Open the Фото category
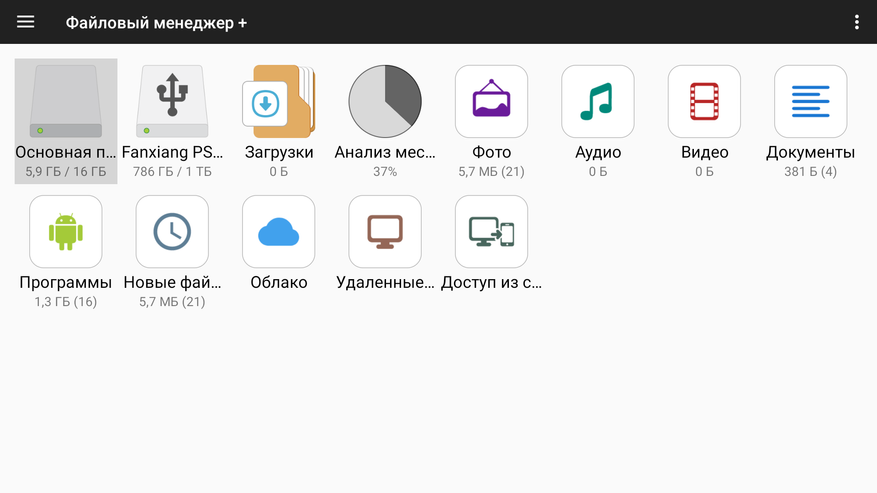 (491, 102)
